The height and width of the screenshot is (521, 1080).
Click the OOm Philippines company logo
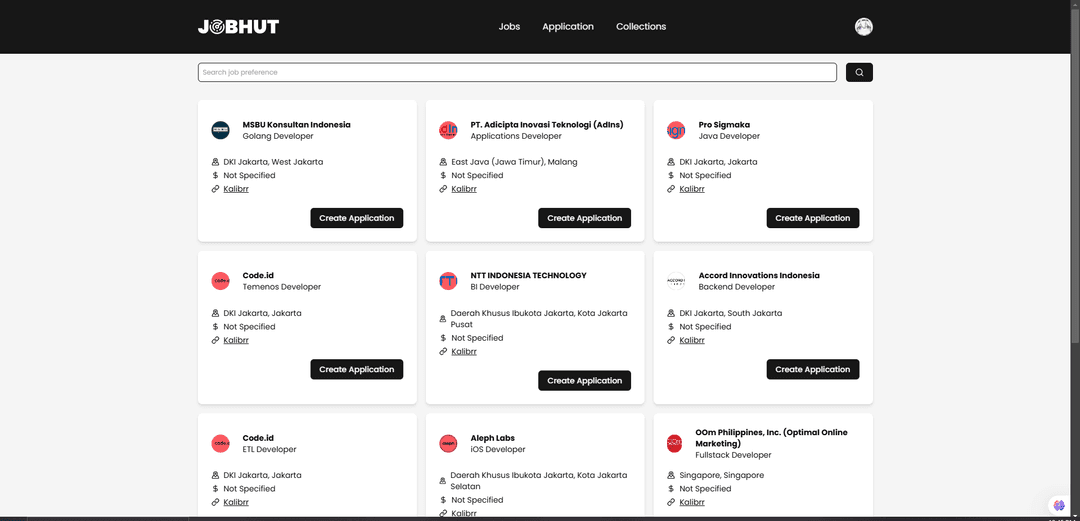click(x=674, y=443)
